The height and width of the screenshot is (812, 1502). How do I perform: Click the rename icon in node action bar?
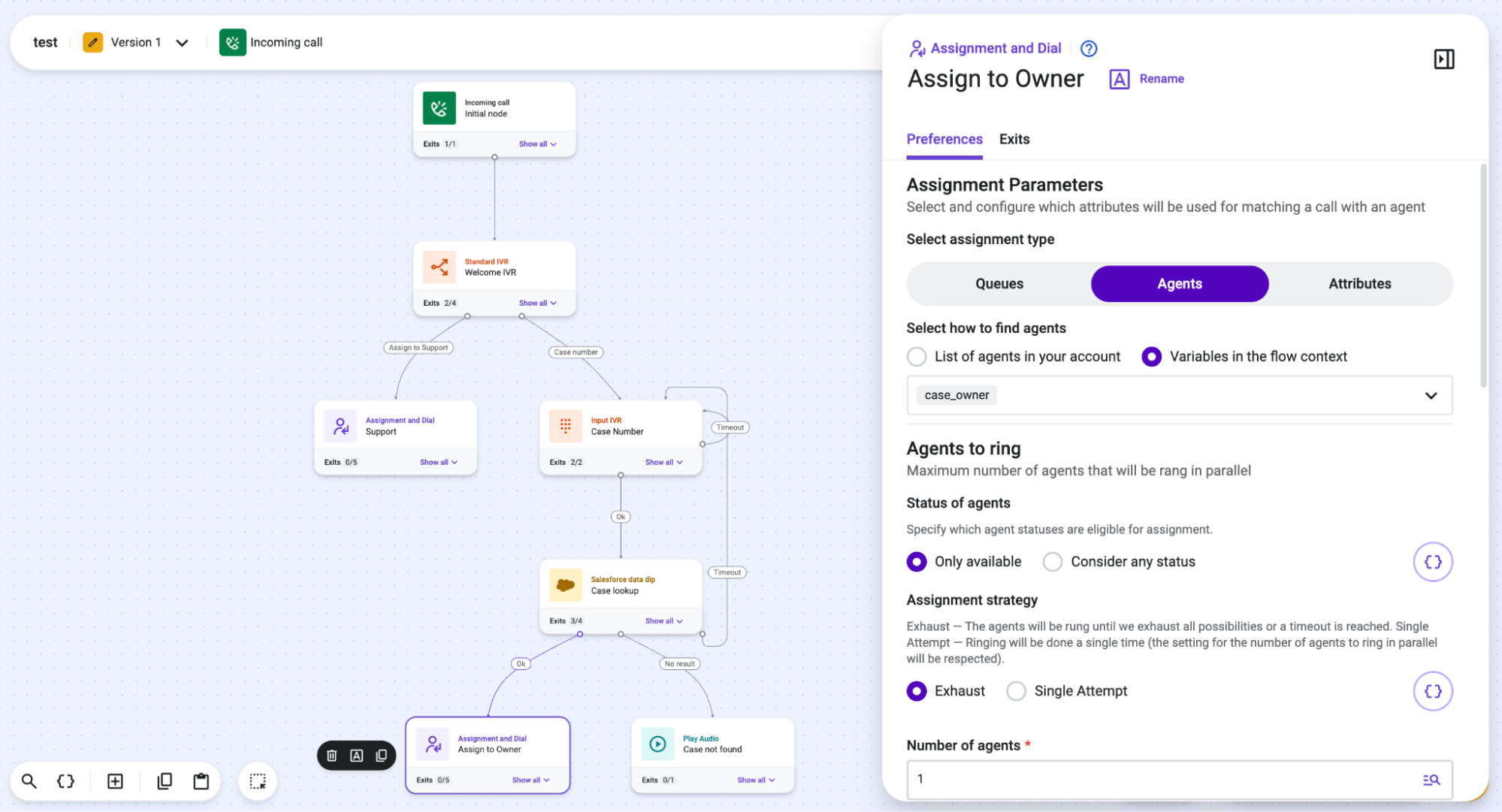357,756
